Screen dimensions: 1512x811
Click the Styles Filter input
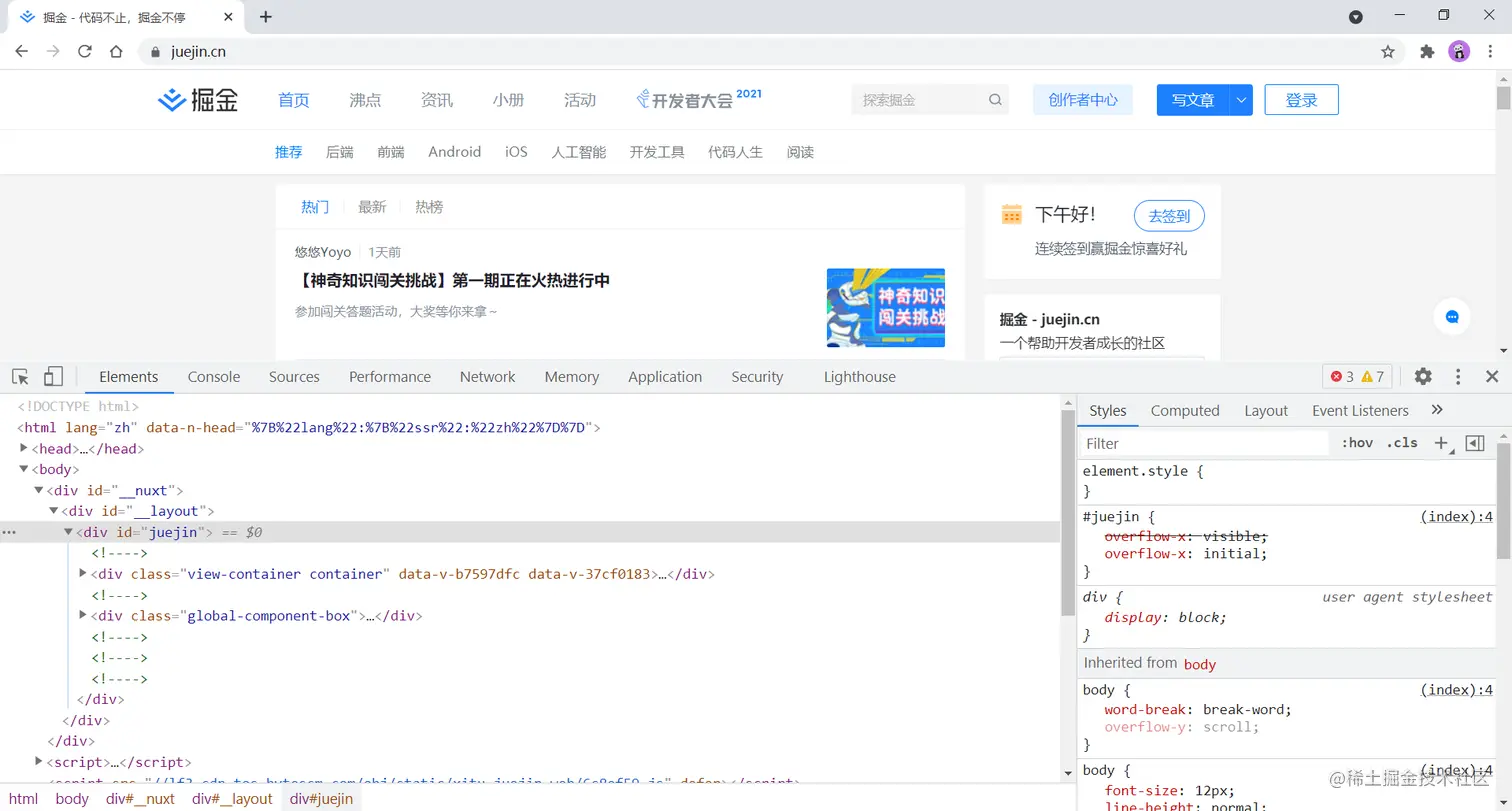click(1205, 443)
